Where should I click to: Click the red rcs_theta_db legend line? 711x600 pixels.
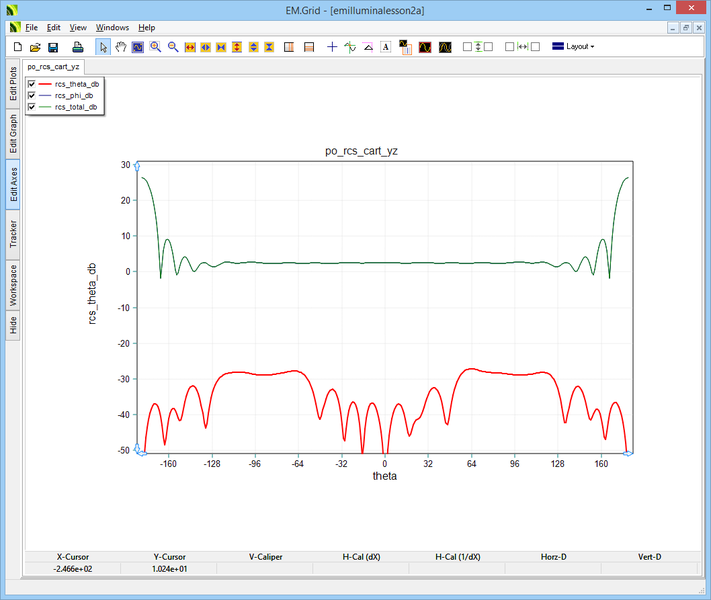[44, 84]
